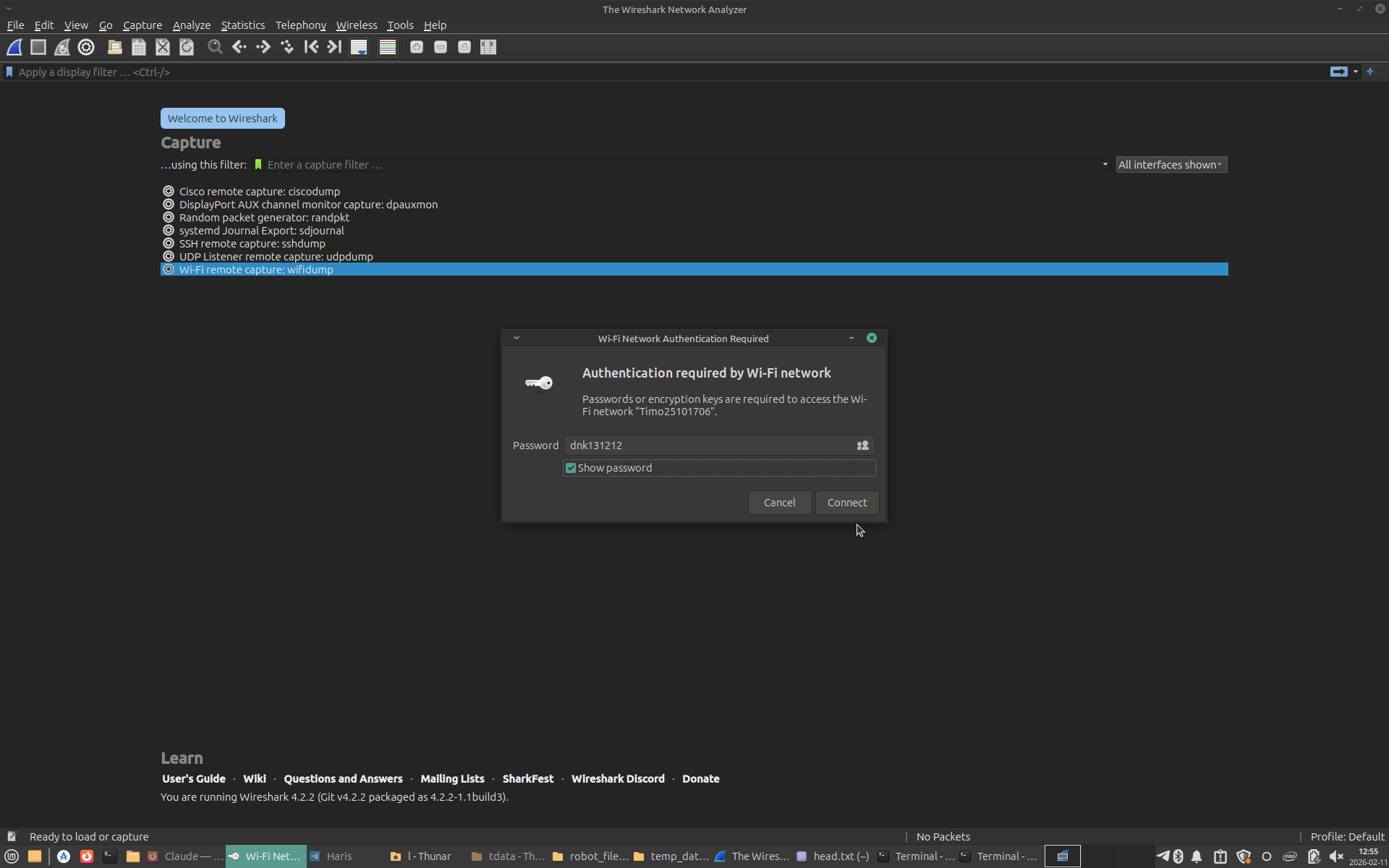
Task: Click Connect in the Wi-Fi authentication dialog
Action: point(847,503)
